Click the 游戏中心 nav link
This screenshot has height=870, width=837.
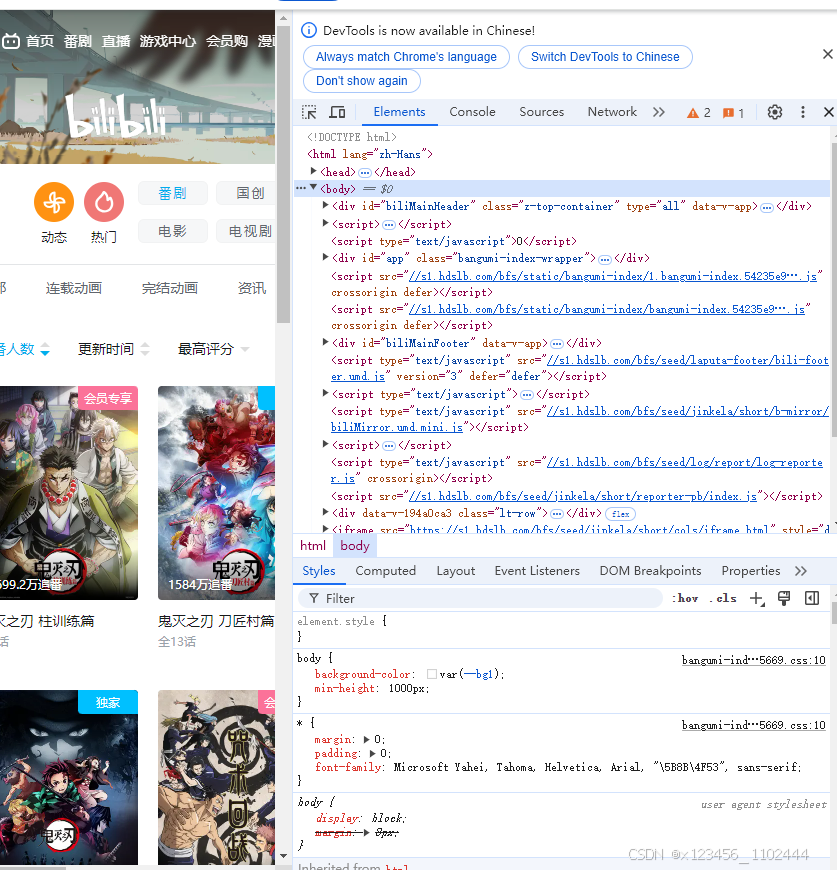point(168,41)
